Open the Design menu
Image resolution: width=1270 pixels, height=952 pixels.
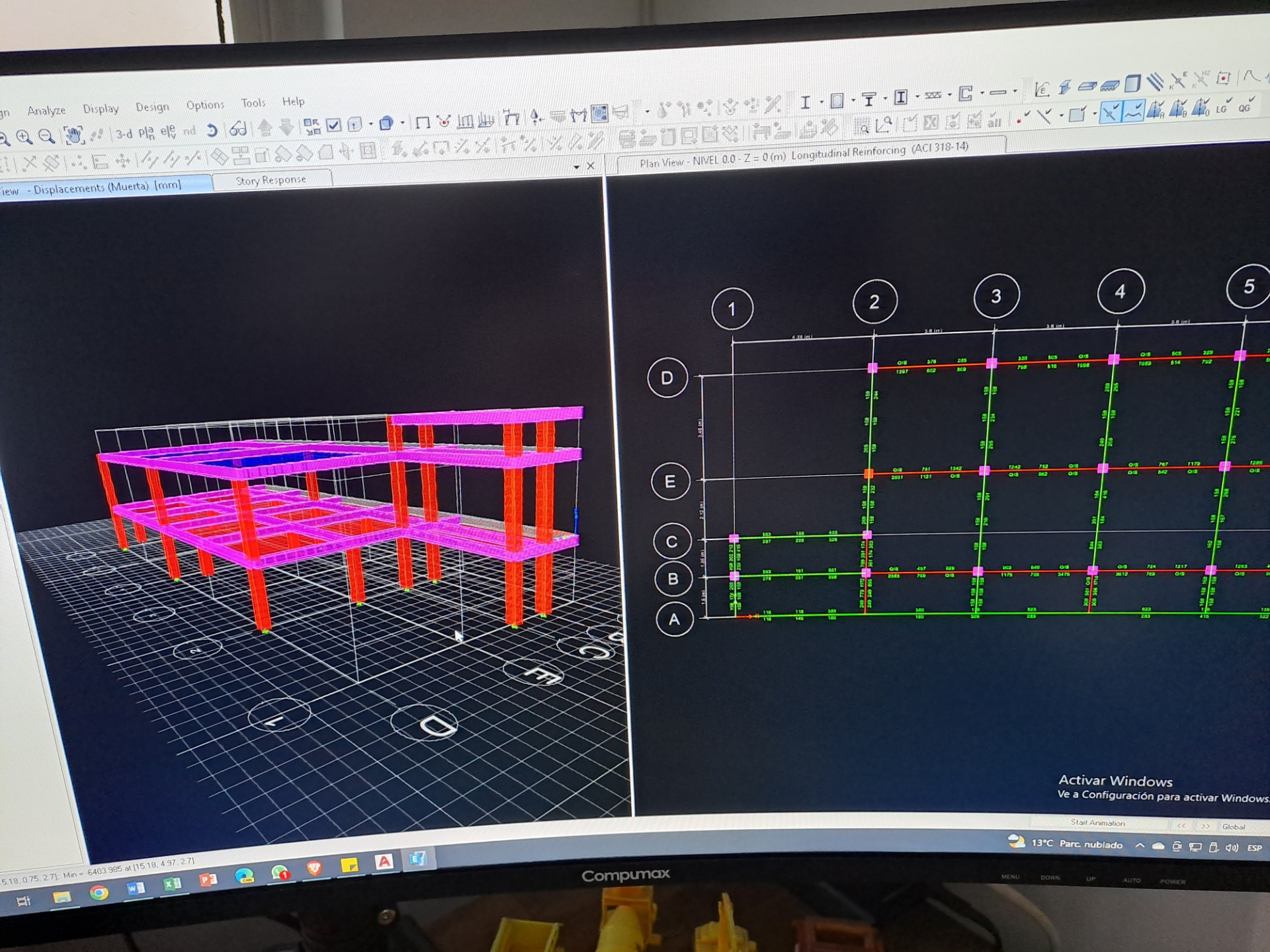point(152,106)
